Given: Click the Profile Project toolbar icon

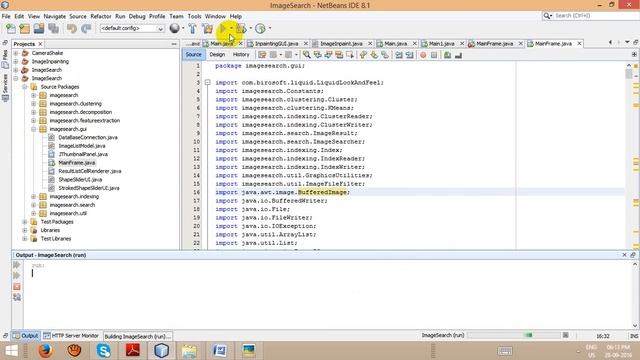Looking at the screenshot, I should point(260,29).
